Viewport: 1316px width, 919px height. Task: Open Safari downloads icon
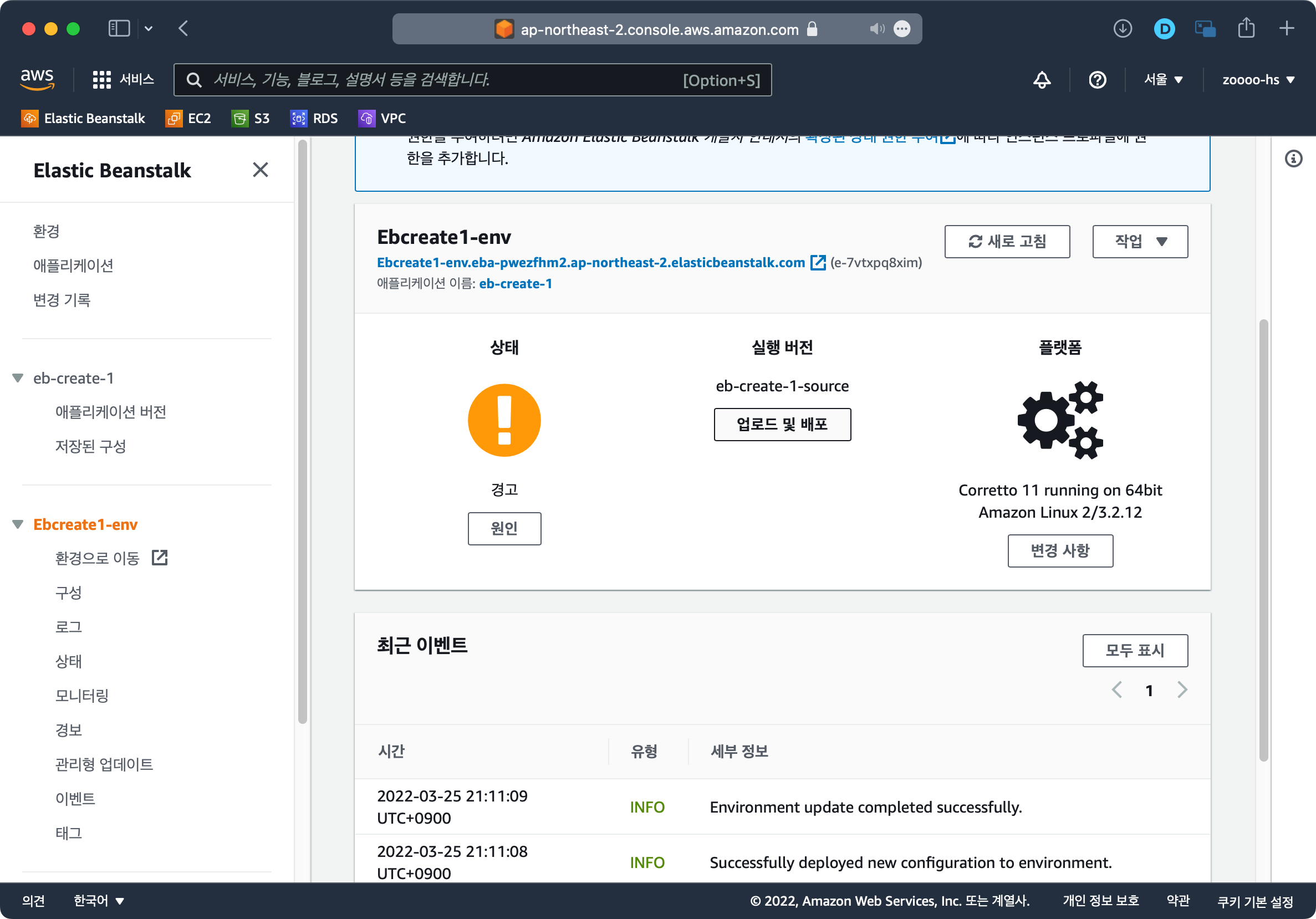(x=1123, y=28)
